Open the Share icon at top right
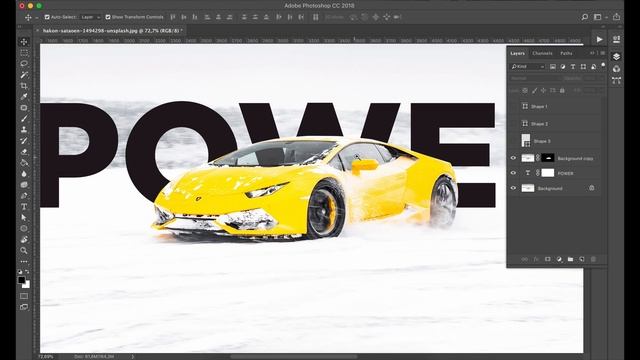Viewport: 640px width, 360px height. click(616, 17)
